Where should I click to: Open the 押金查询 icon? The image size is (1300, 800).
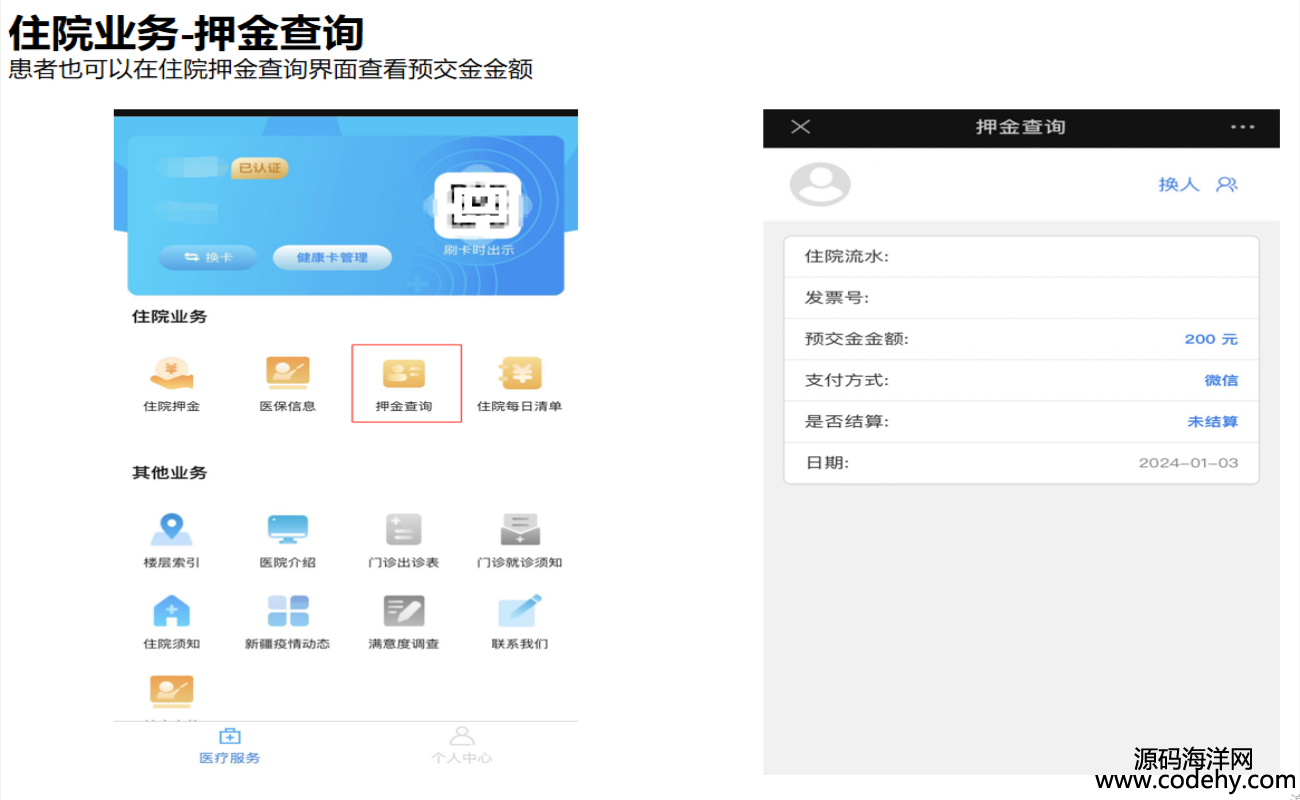pos(404,373)
